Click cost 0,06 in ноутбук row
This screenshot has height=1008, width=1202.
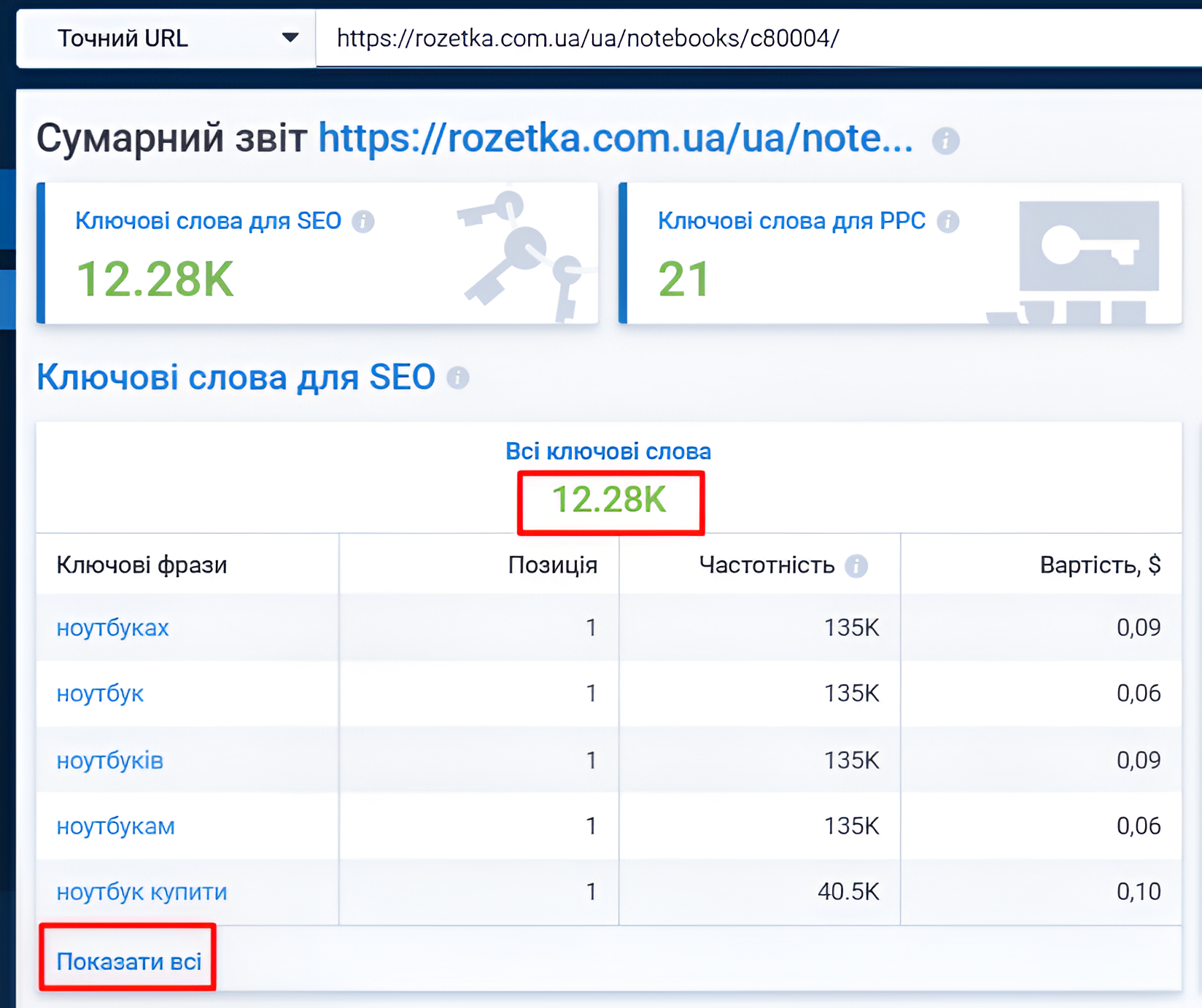coord(1139,693)
